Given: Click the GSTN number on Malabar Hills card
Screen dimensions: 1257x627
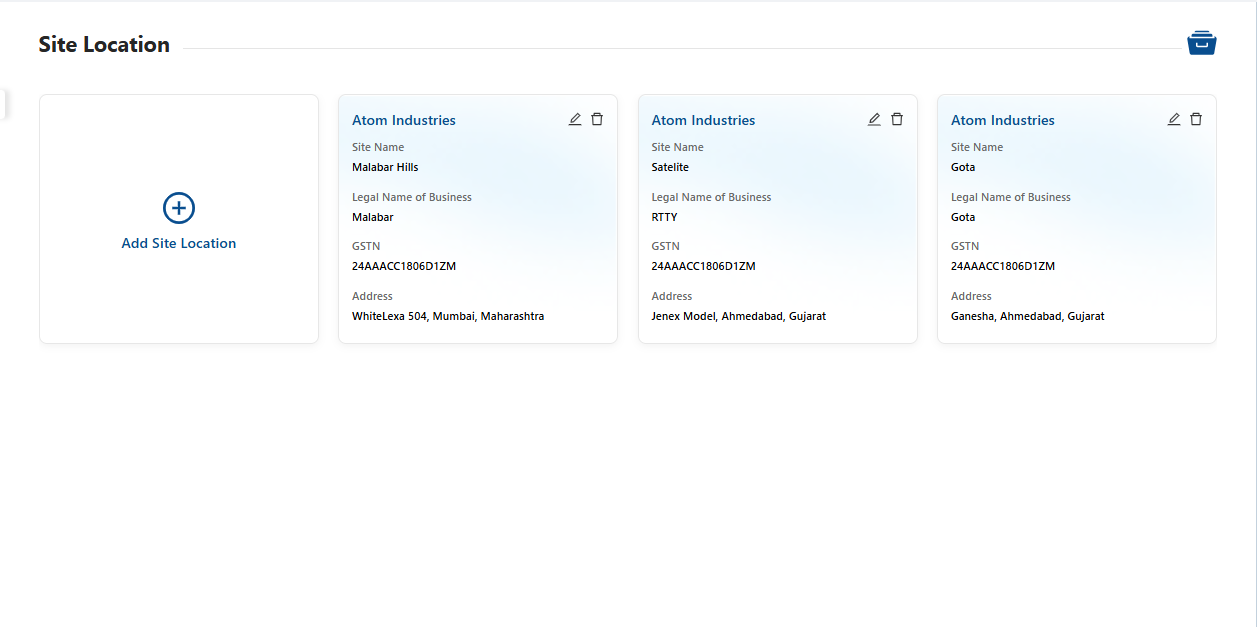Looking at the screenshot, I should (x=404, y=266).
